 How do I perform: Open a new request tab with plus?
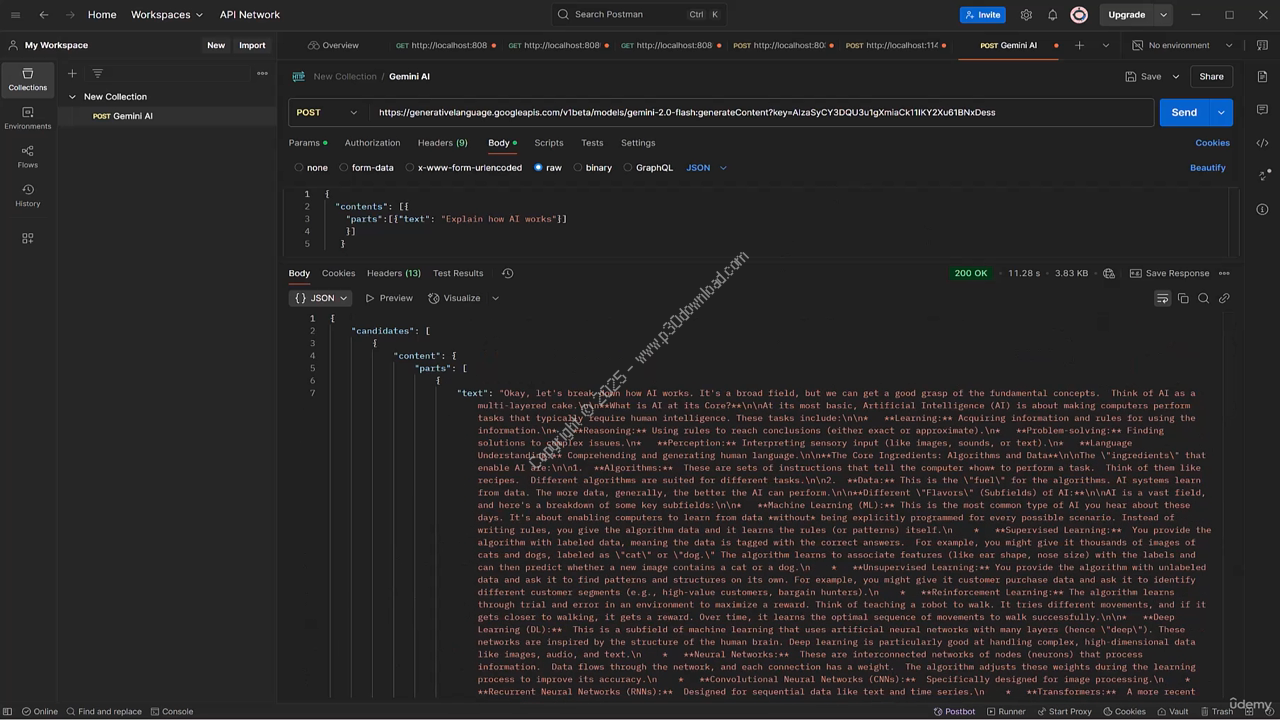pyautogui.click(x=1079, y=45)
